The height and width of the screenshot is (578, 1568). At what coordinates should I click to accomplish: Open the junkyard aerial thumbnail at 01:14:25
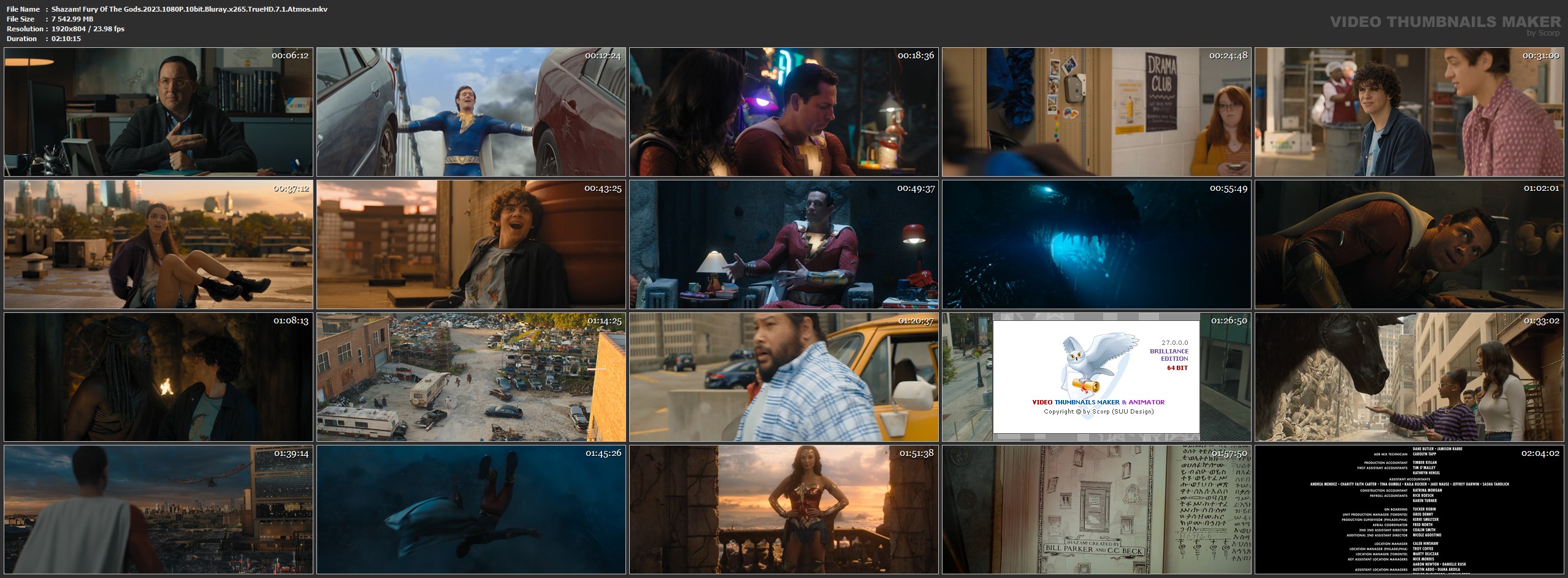(471, 377)
